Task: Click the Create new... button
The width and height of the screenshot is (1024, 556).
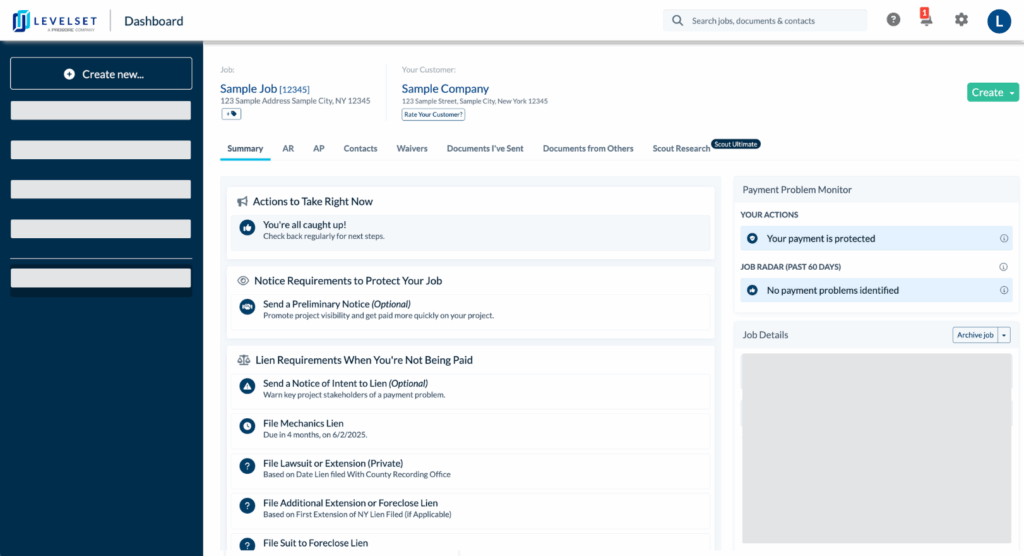Action: click(x=101, y=74)
